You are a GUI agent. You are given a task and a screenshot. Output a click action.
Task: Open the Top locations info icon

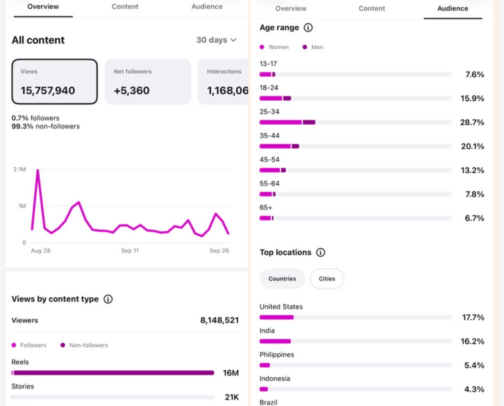[x=320, y=252]
